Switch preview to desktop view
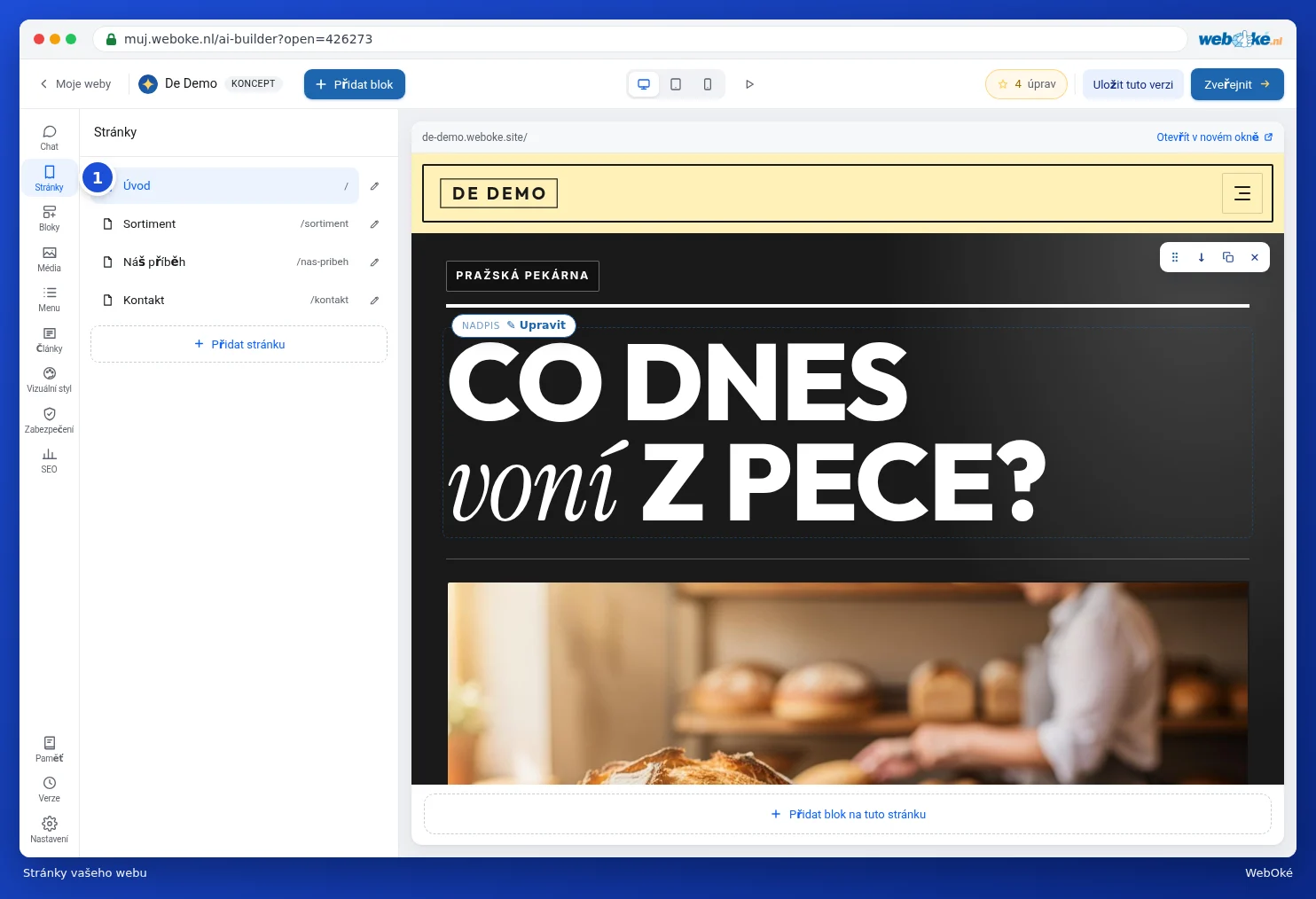Screen dimensions: 1316x899 (644, 84)
